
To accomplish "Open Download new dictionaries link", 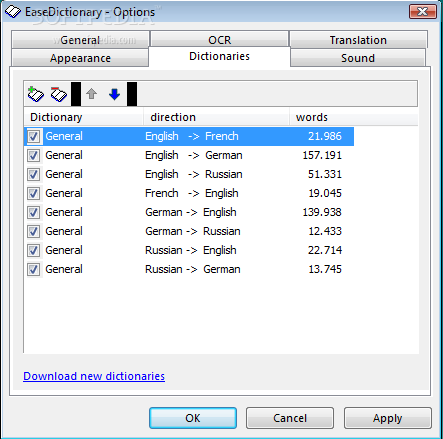I will point(94,376).
